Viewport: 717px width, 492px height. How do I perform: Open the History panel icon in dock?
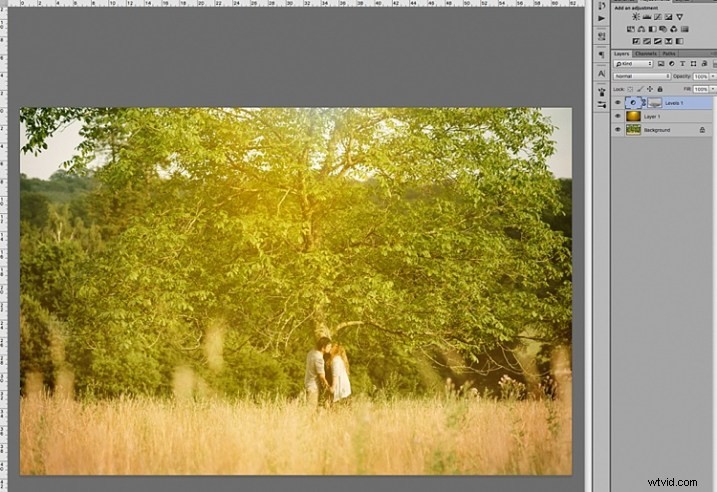[x=602, y=5]
